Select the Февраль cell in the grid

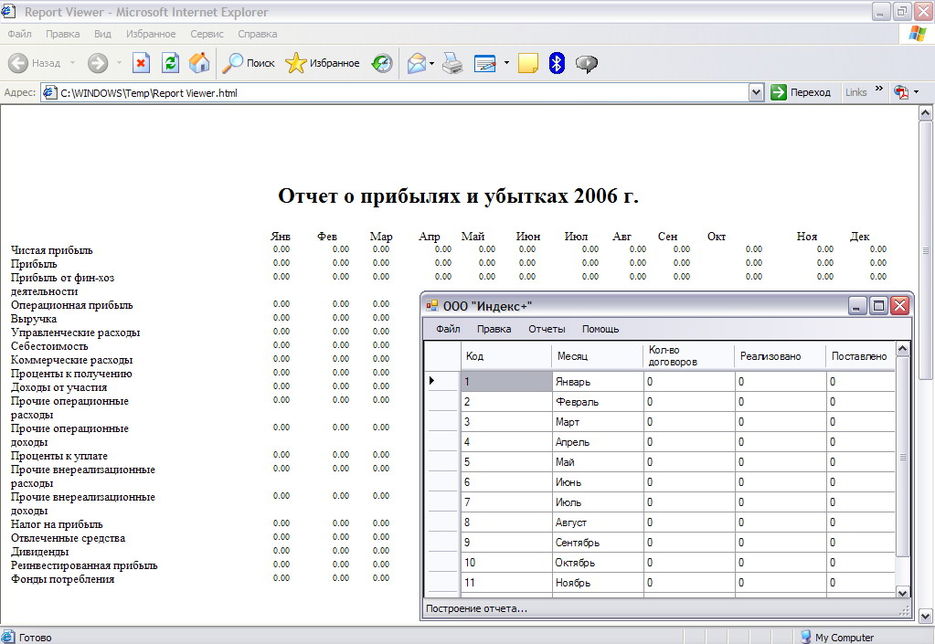(x=598, y=402)
